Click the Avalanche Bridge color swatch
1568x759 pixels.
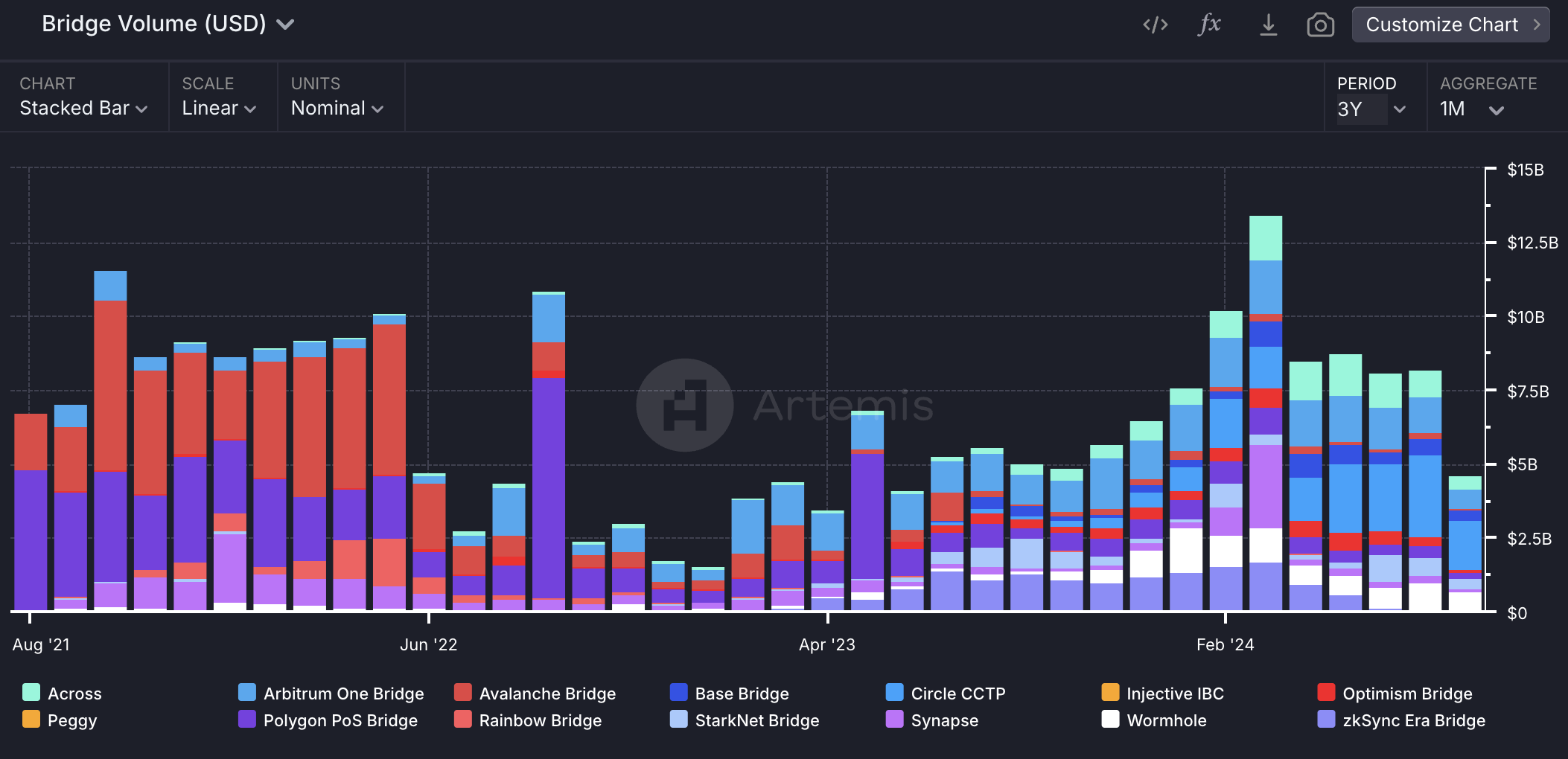click(463, 693)
